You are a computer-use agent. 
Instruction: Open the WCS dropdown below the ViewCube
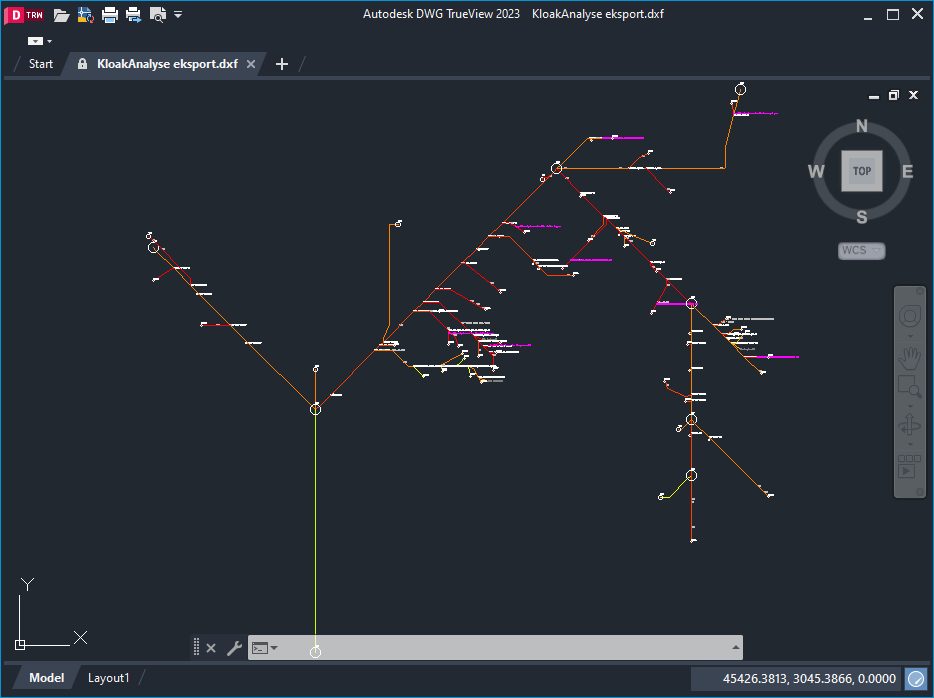(861, 250)
